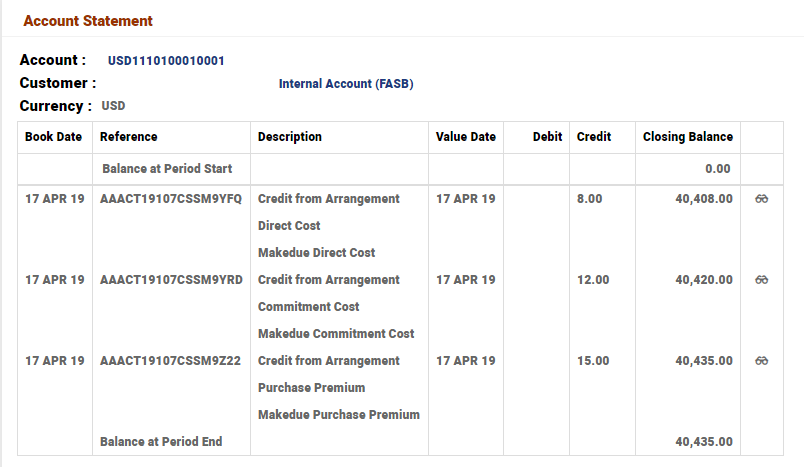
Task: Click view details icon for 40,408.00 row
Action: [x=762, y=199]
